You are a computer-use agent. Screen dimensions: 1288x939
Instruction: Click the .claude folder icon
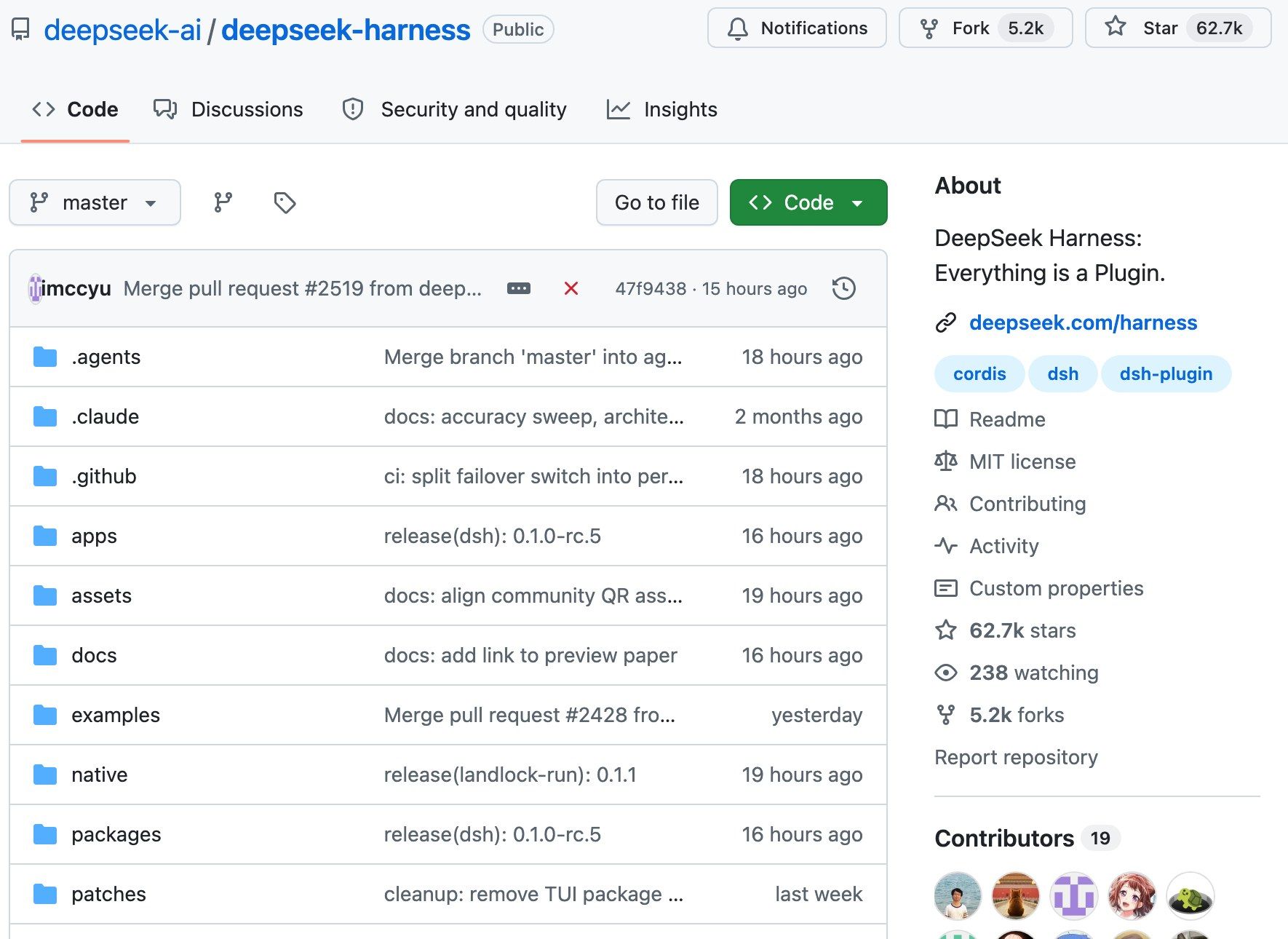(45, 416)
